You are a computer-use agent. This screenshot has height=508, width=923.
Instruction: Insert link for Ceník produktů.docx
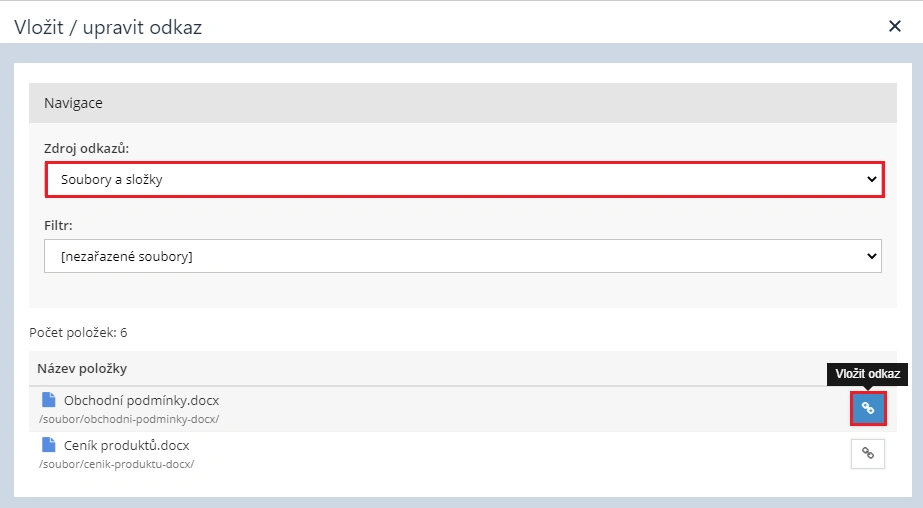point(867,453)
